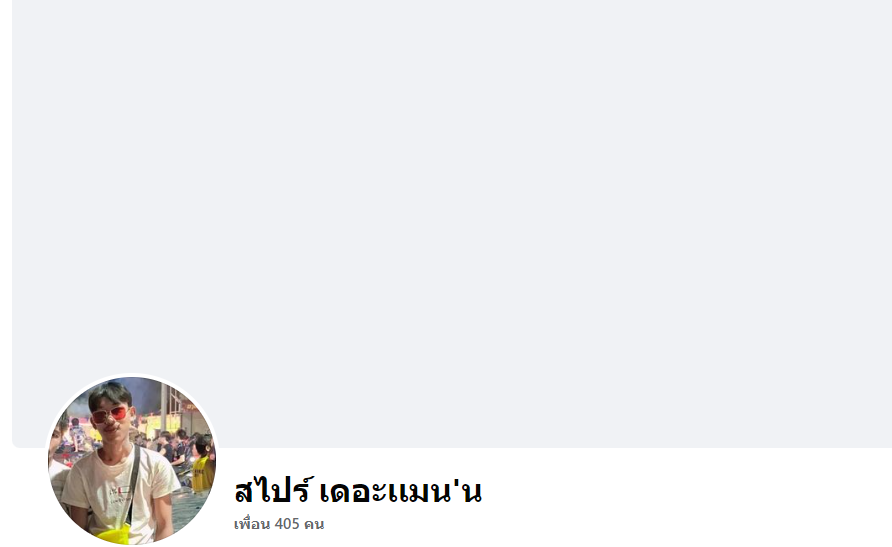Image resolution: width=892 pixels, height=547 pixels.
Task: Click blank white area beside profile name
Action: (x=683, y=495)
